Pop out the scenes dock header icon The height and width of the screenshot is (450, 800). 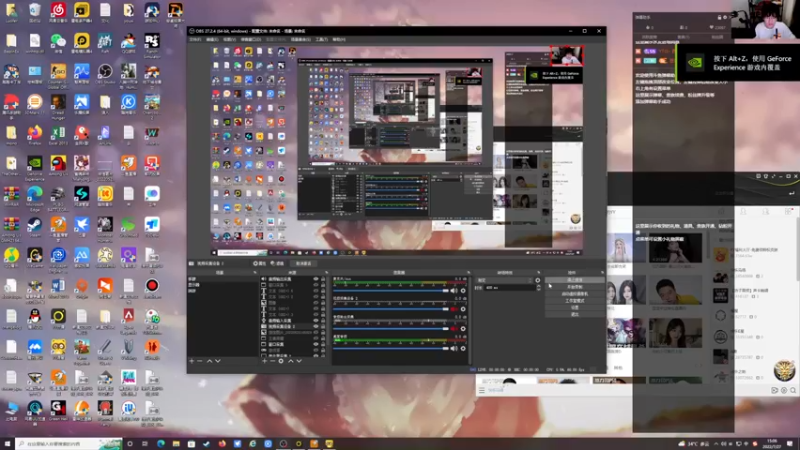coord(255,272)
